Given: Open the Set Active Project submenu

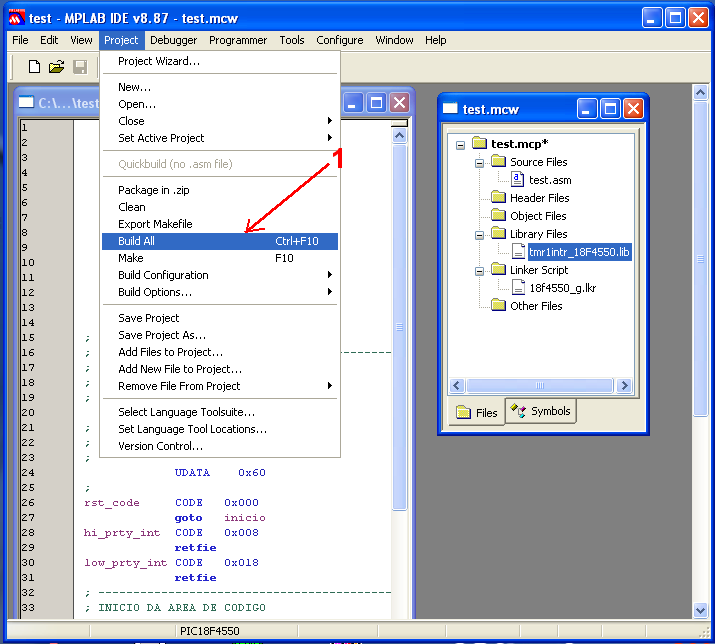Looking at the screenshot, I should (x=220, y=138).
